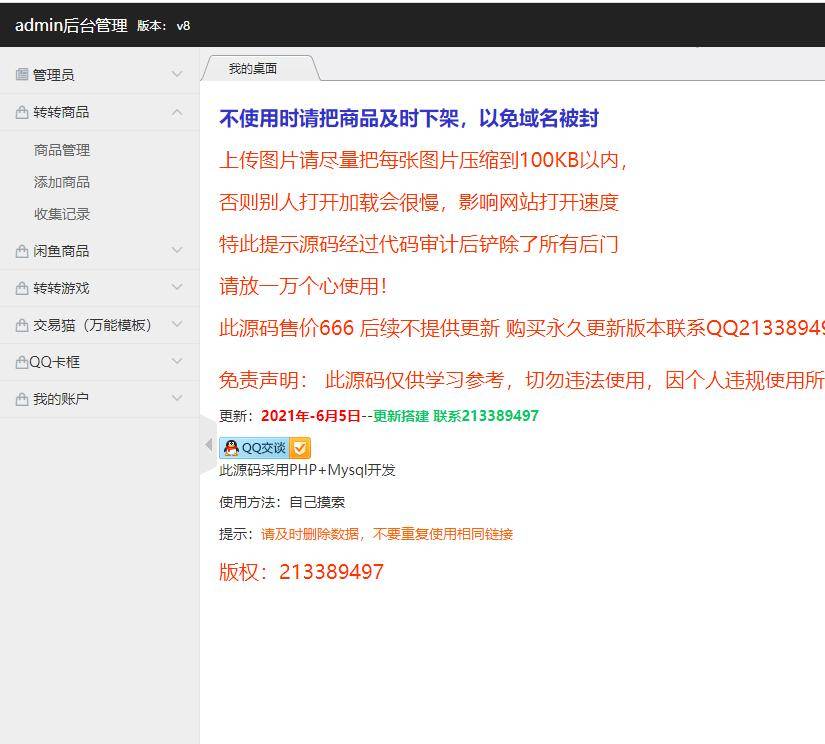The image size is (825, 744).
Task: Click the QQ penguin icon
Action: (230, 448)
